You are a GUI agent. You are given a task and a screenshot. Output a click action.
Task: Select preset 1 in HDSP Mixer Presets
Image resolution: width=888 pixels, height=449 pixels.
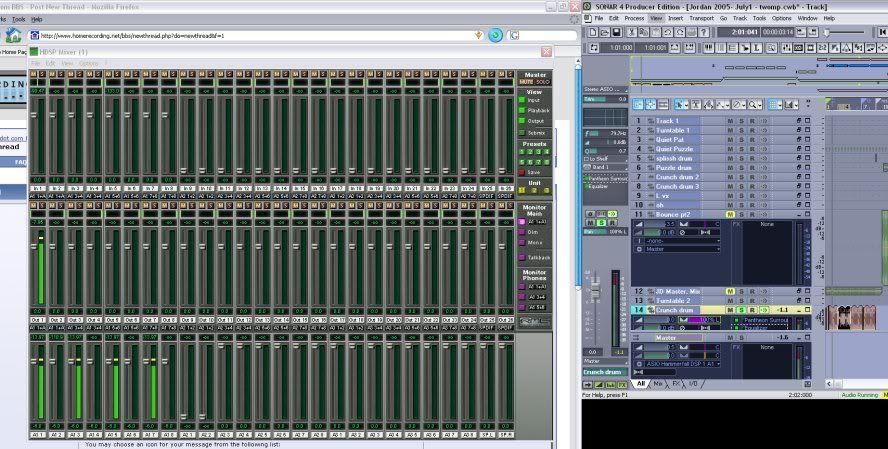click(x=522, y=152)
